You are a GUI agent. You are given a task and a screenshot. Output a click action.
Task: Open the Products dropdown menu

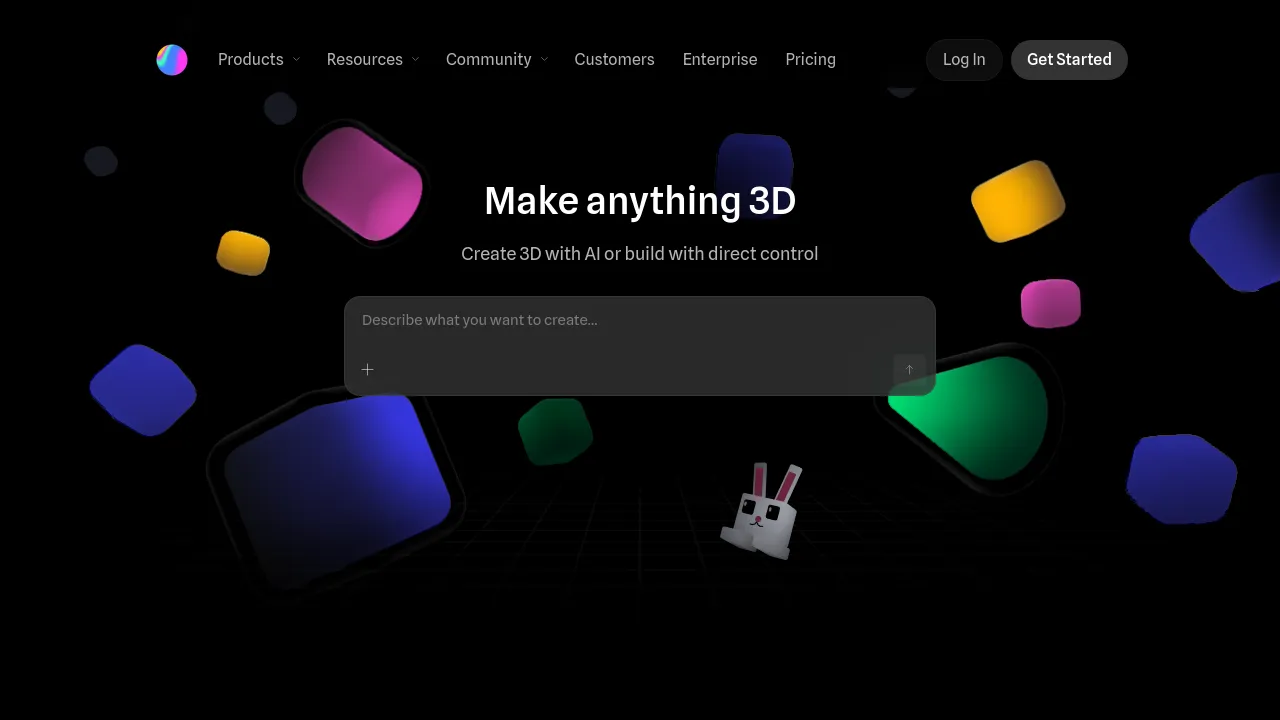click(259, 60)
